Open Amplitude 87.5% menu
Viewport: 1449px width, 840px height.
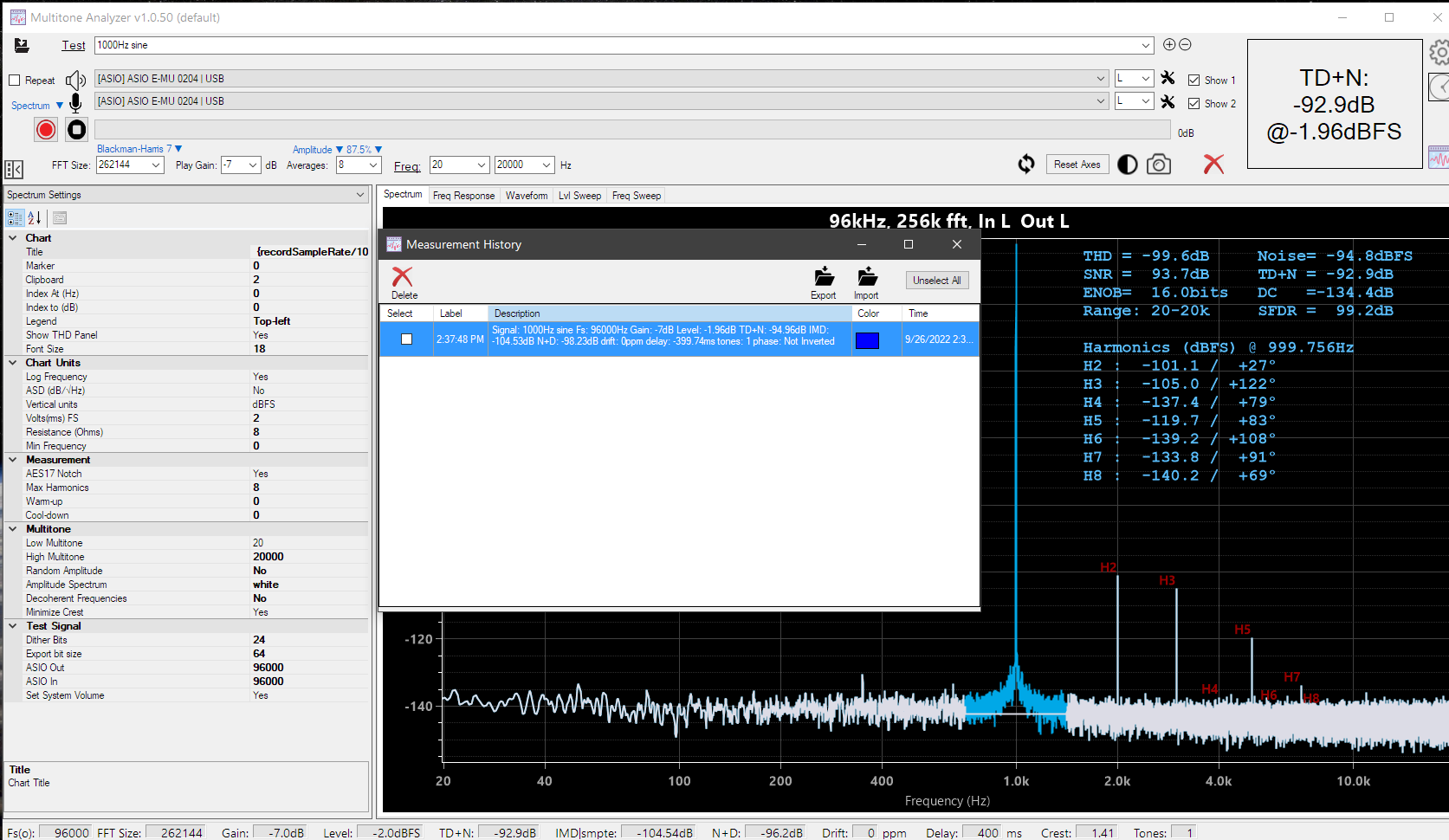[x=337, y=150]
